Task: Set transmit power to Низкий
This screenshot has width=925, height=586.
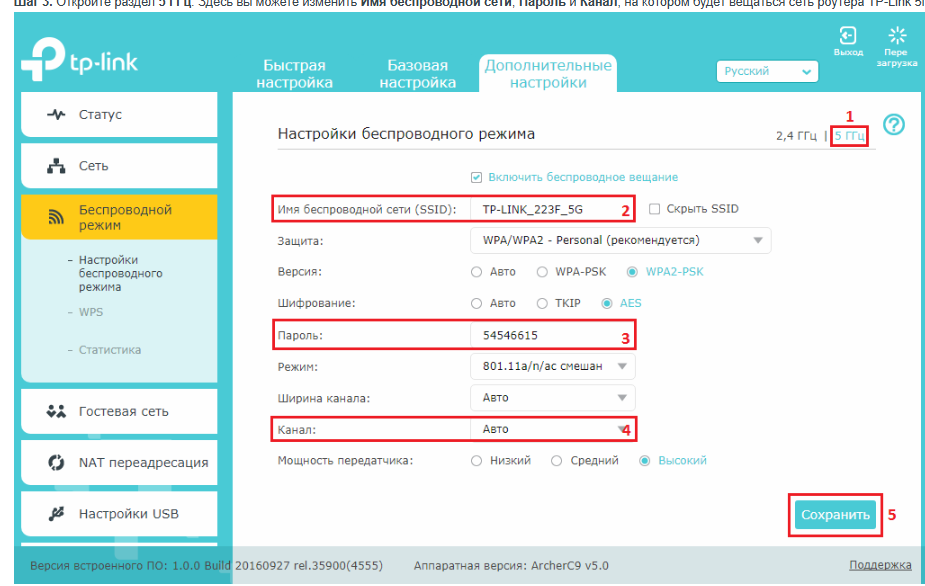Action: point(476,461)
